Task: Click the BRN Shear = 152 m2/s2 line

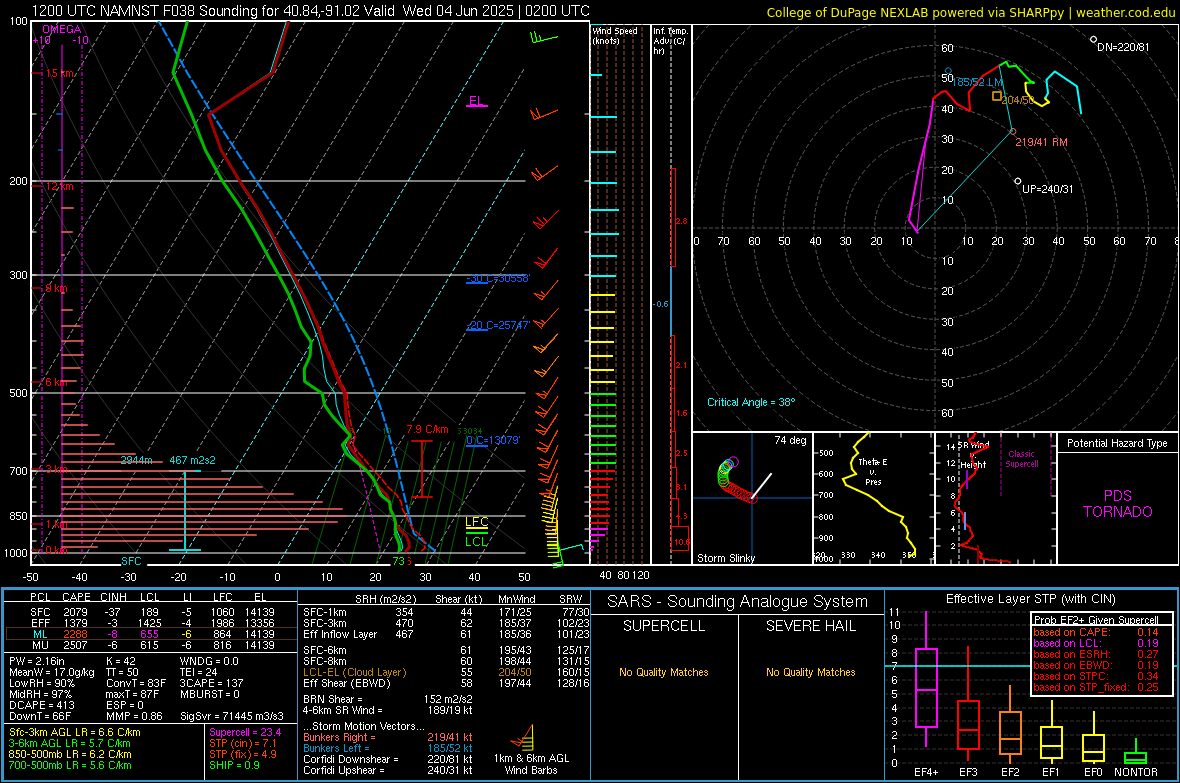Action: tap(387, 699)
